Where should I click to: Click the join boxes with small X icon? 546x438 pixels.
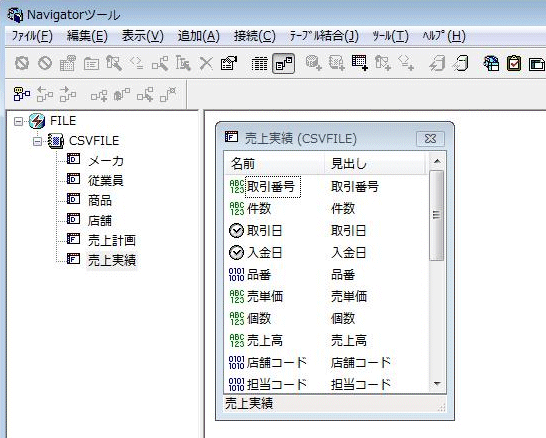(168, 94)
